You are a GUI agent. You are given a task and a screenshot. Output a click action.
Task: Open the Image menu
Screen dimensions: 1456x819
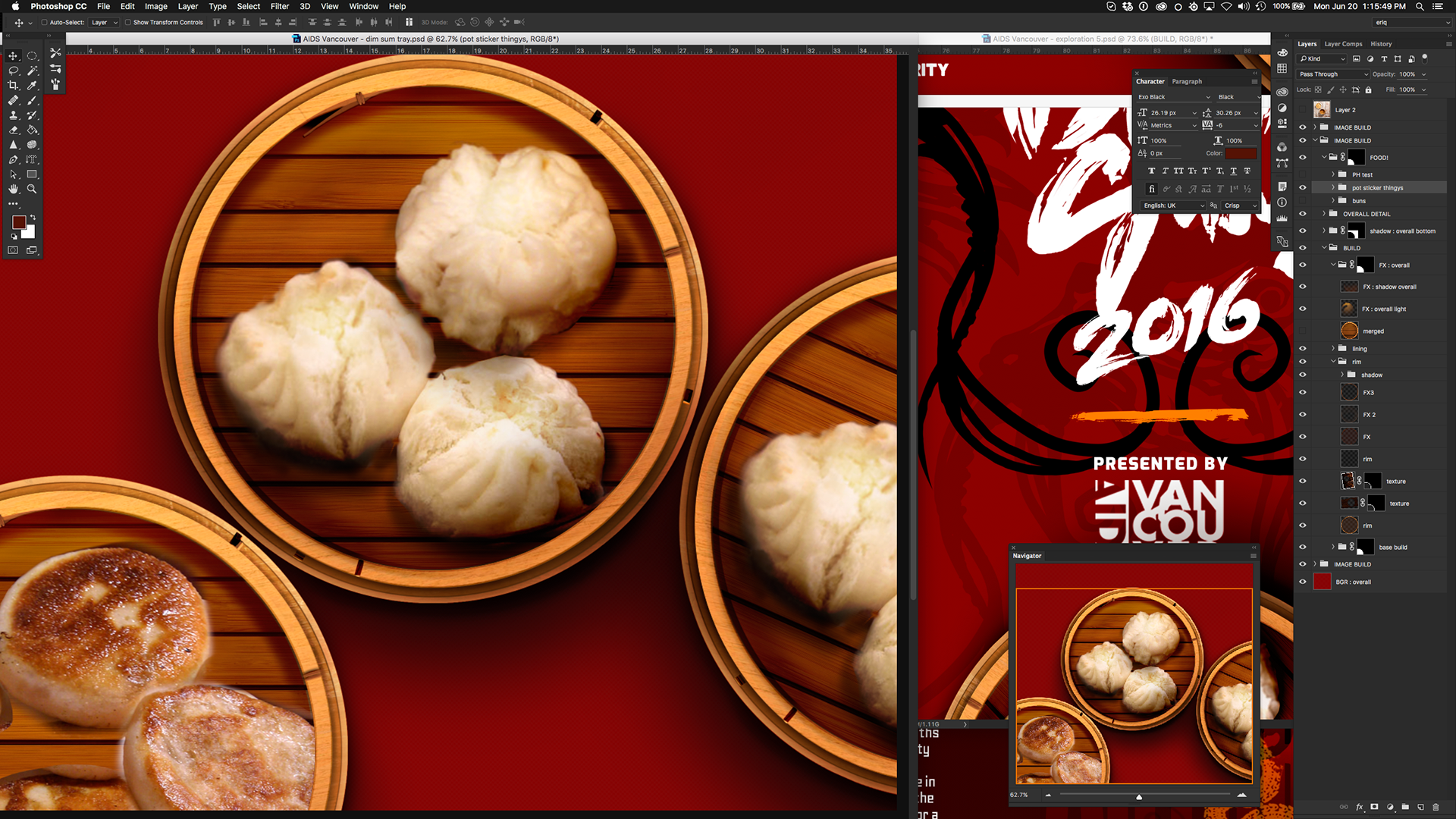(156, 6)
